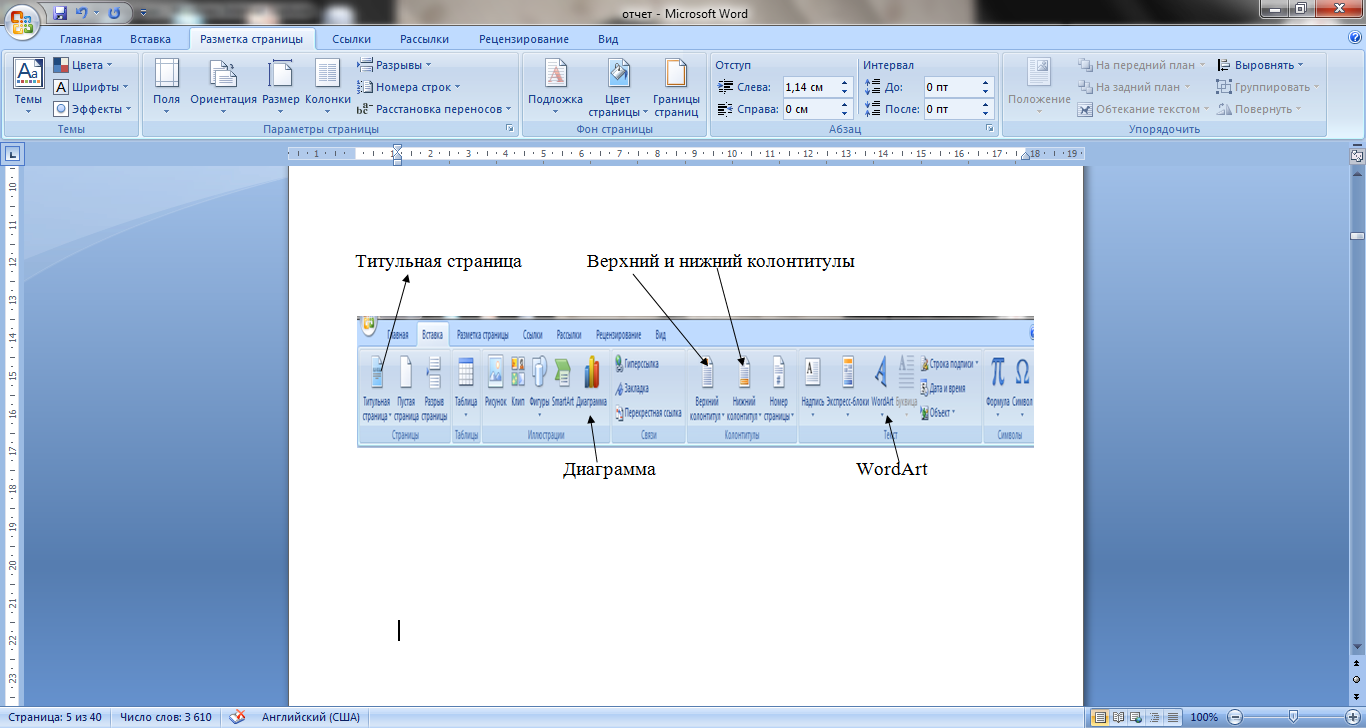Open the Темы themes gallery button
Viewport: 1366px width, 728px height.
pyautogui.click(x=28, y=86)
